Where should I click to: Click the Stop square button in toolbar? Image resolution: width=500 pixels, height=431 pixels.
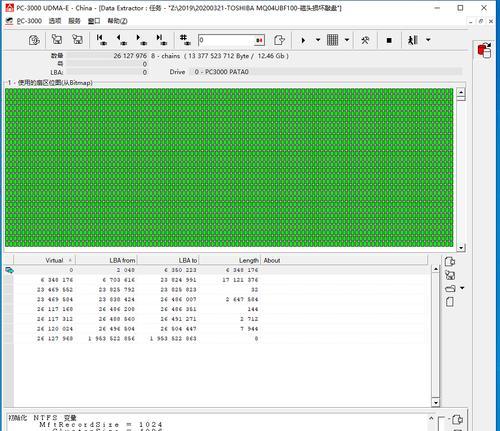point(389,40)
